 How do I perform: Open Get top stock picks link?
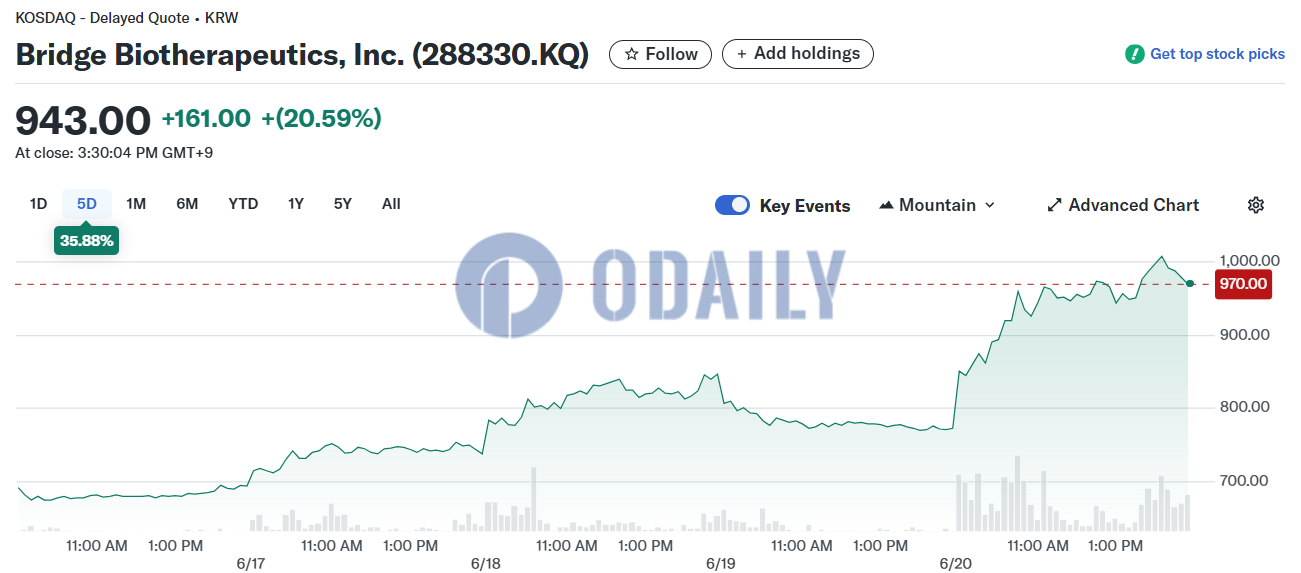[1205, 54]
